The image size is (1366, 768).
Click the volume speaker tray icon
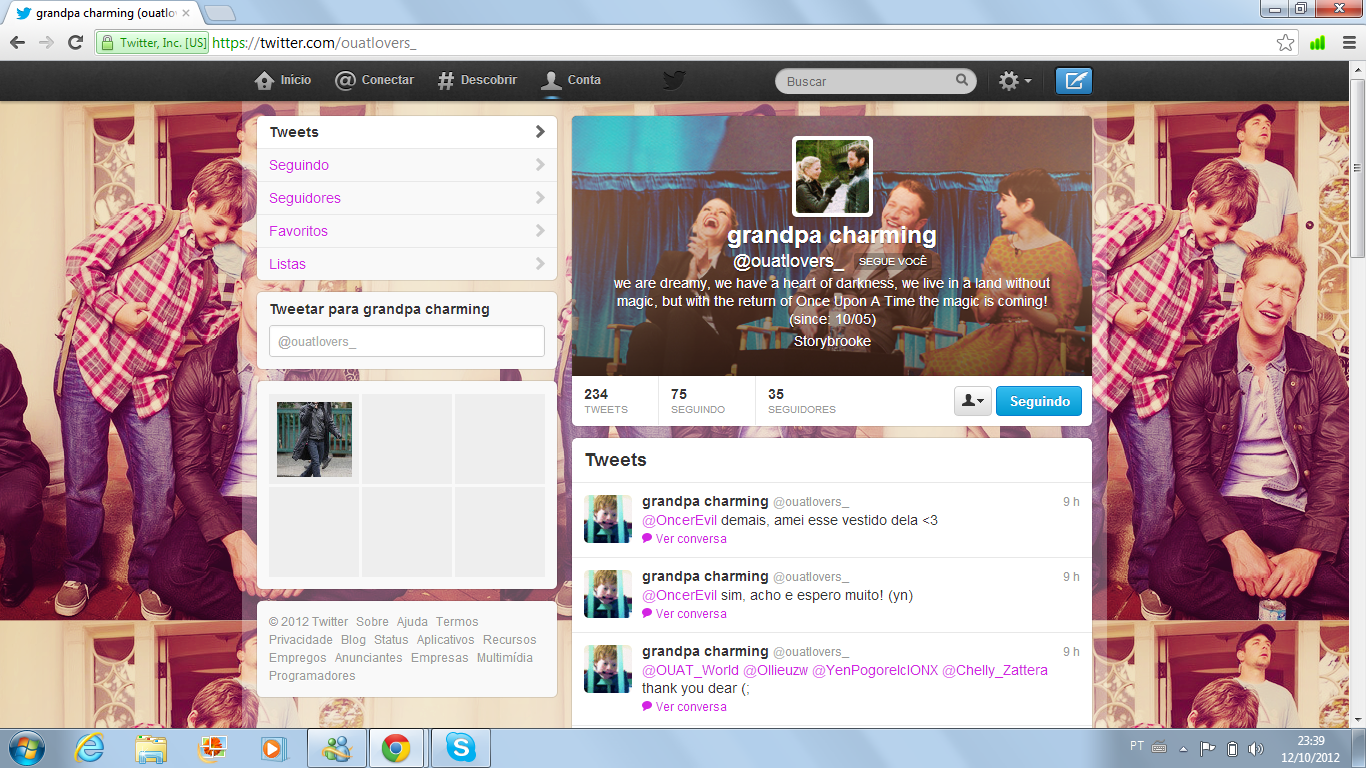1256,748
